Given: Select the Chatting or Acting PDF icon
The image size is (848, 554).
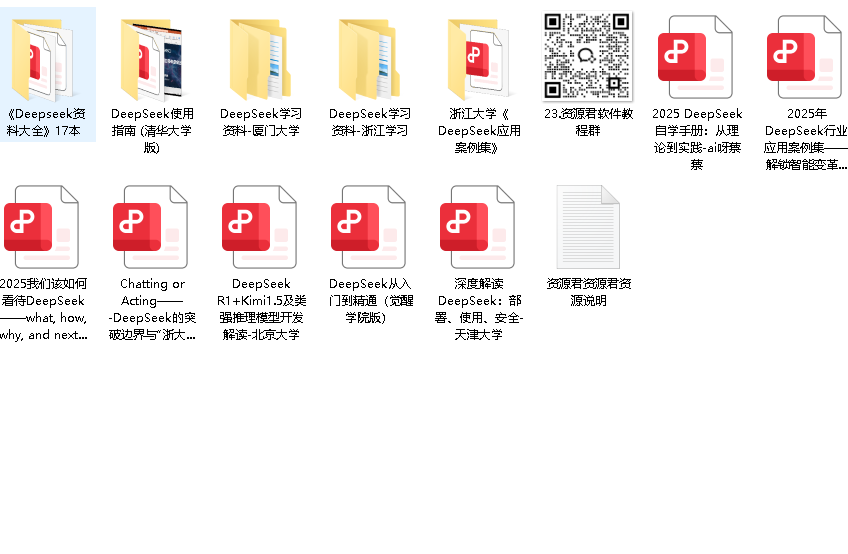Looking at the screenshot, I should point(151,227).
